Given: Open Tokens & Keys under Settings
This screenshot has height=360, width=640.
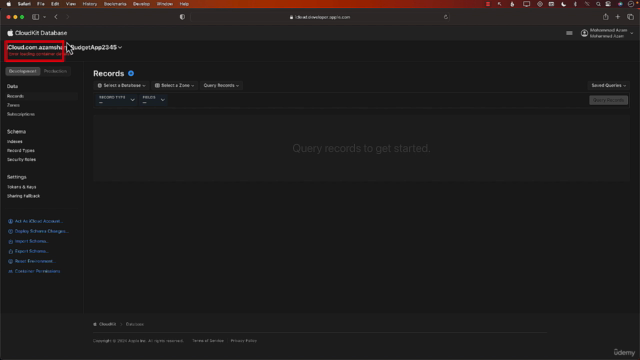Looking at the screenshot, I should tap(22, 187).
